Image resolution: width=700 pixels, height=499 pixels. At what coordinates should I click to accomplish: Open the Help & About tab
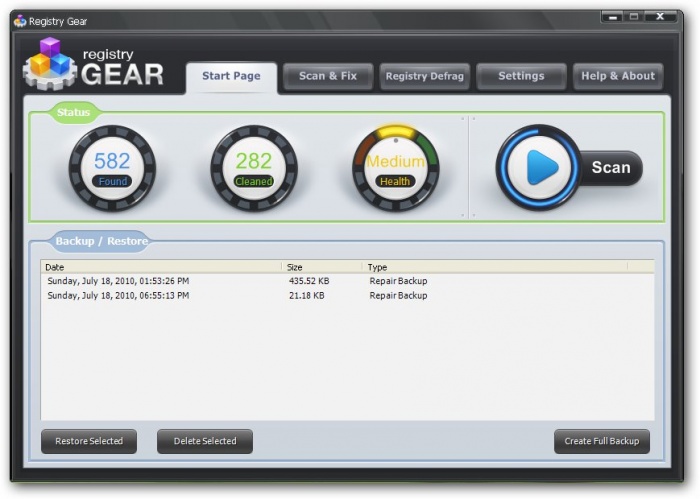(x=618, y=76)
